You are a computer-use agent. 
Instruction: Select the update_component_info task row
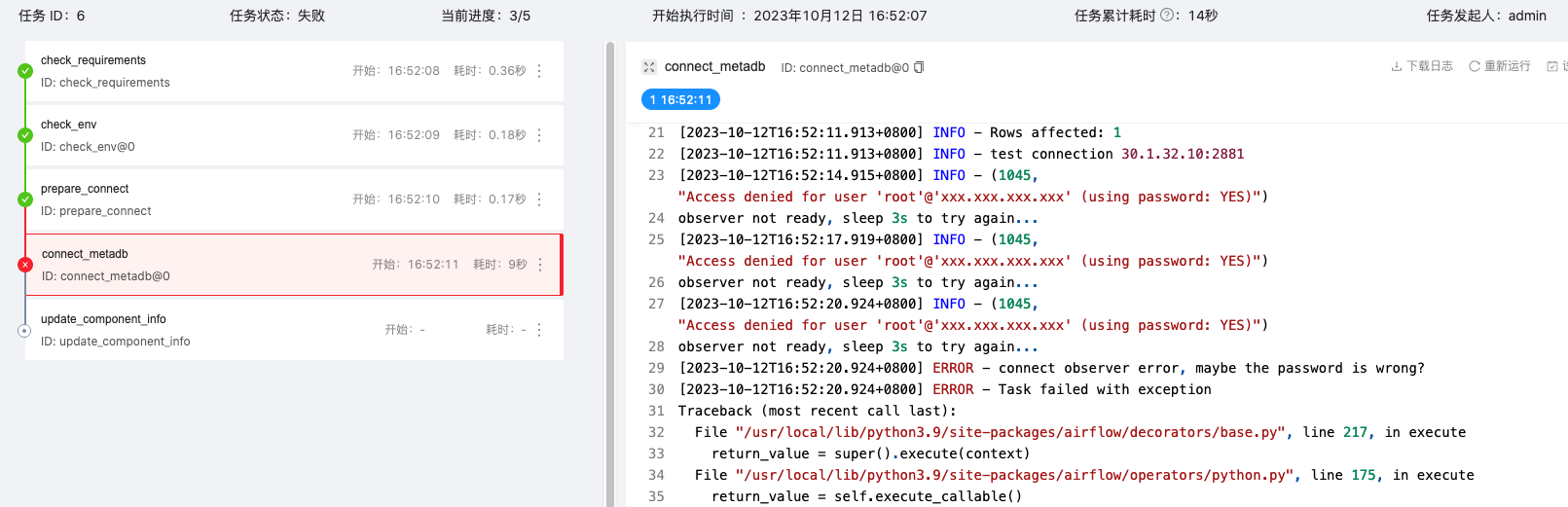click(195, 330)
